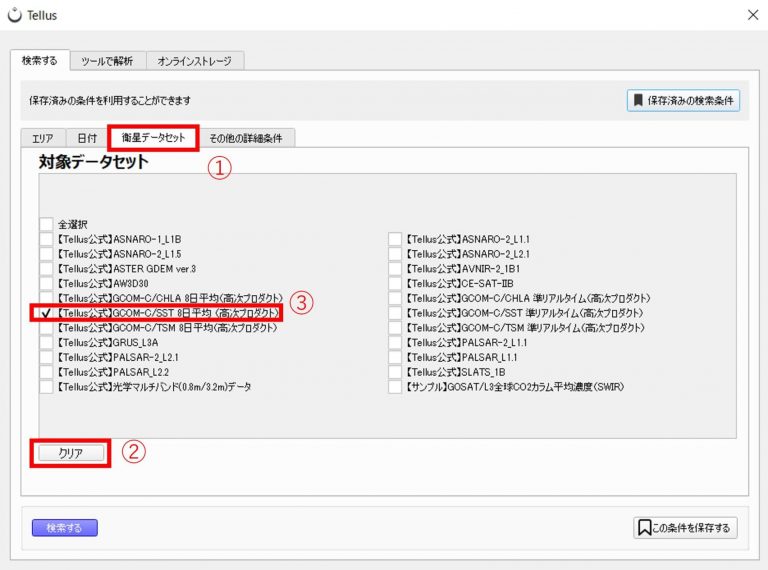Check ASNARO-2_L1.5 dataset checkbox
The image size is (768, 570).
point(47,254)
